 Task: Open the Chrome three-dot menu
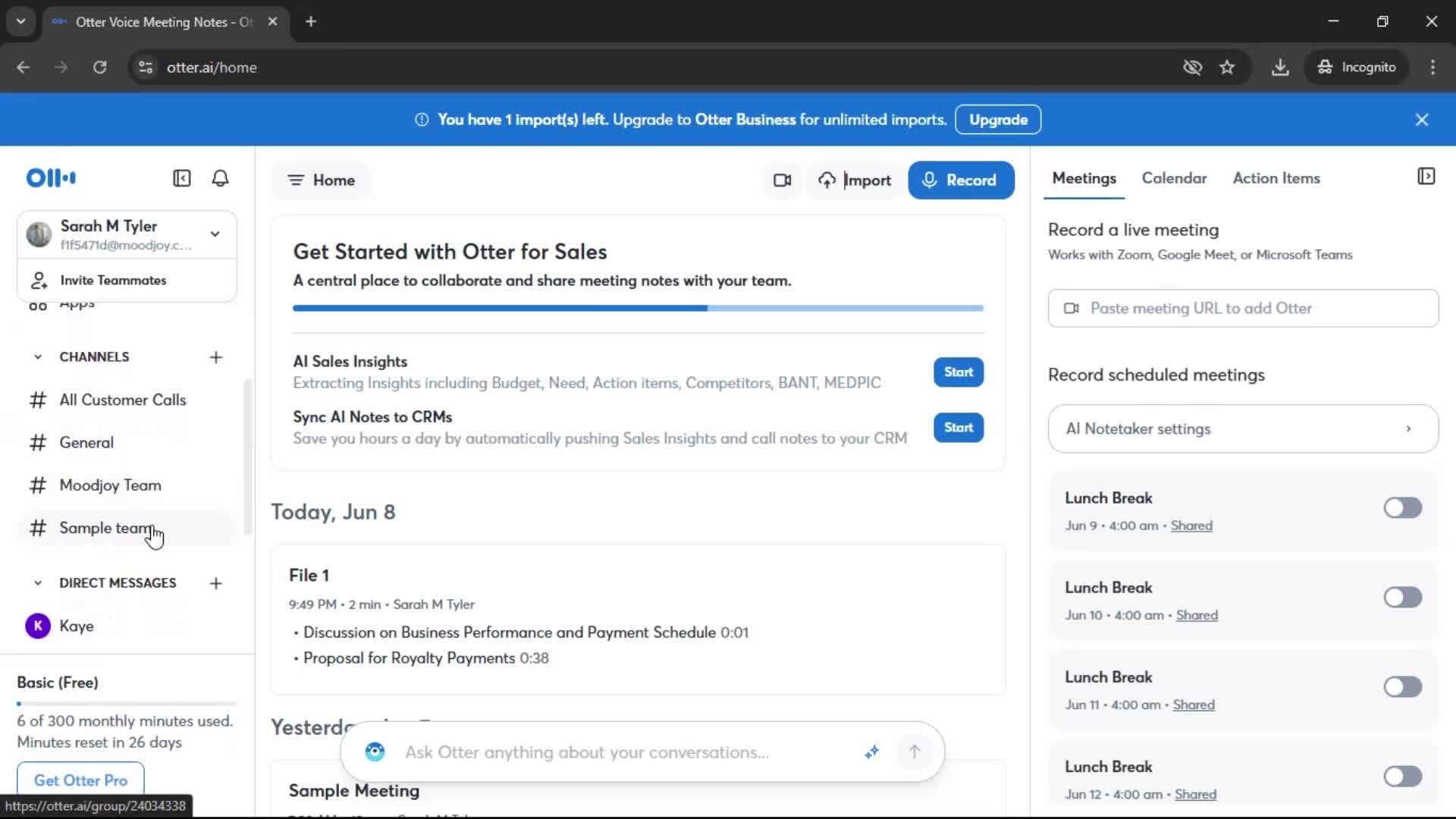(1432, 67)
